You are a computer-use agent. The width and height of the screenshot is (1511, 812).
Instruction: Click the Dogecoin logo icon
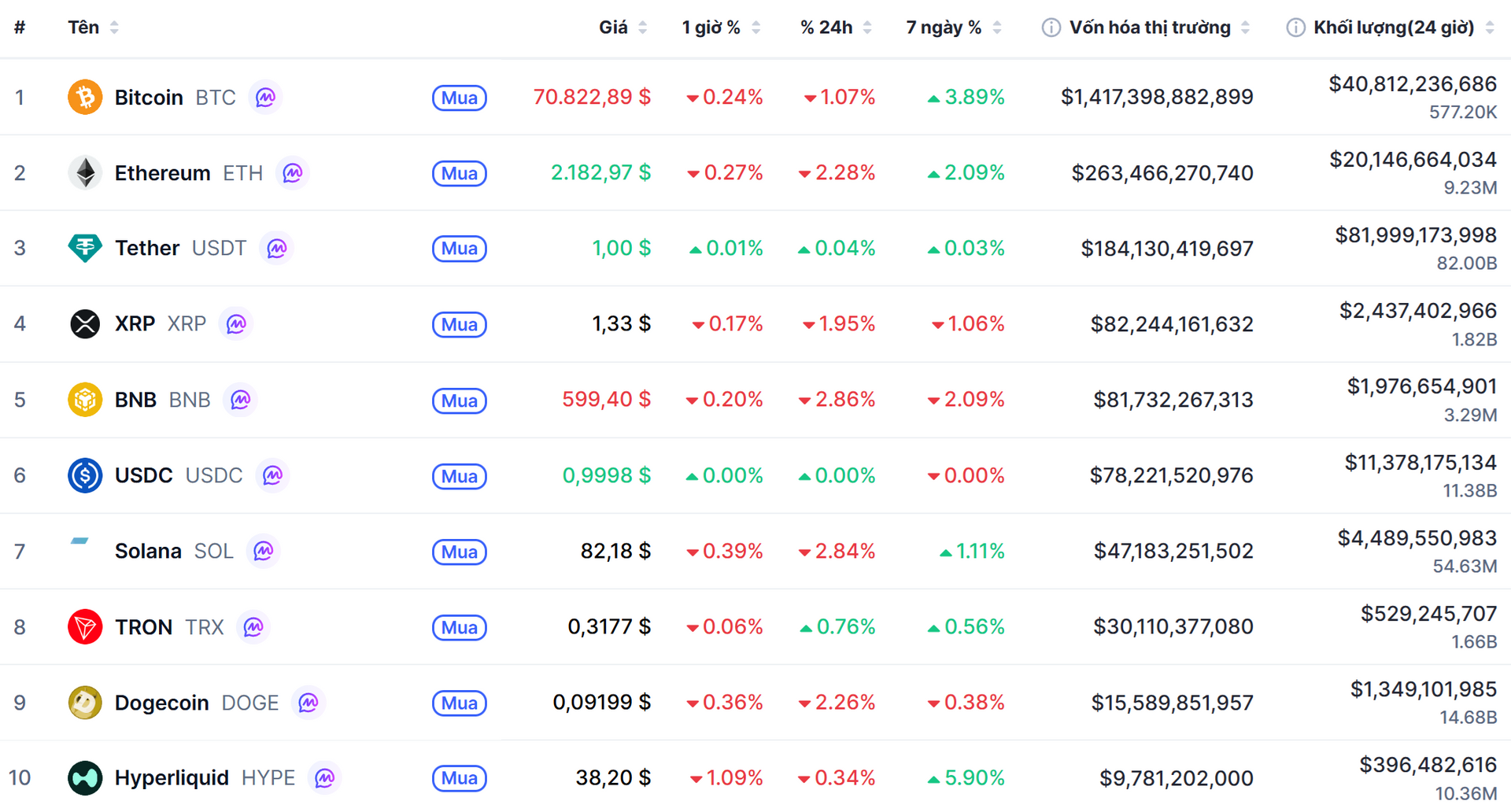click(x=85, y=703)
